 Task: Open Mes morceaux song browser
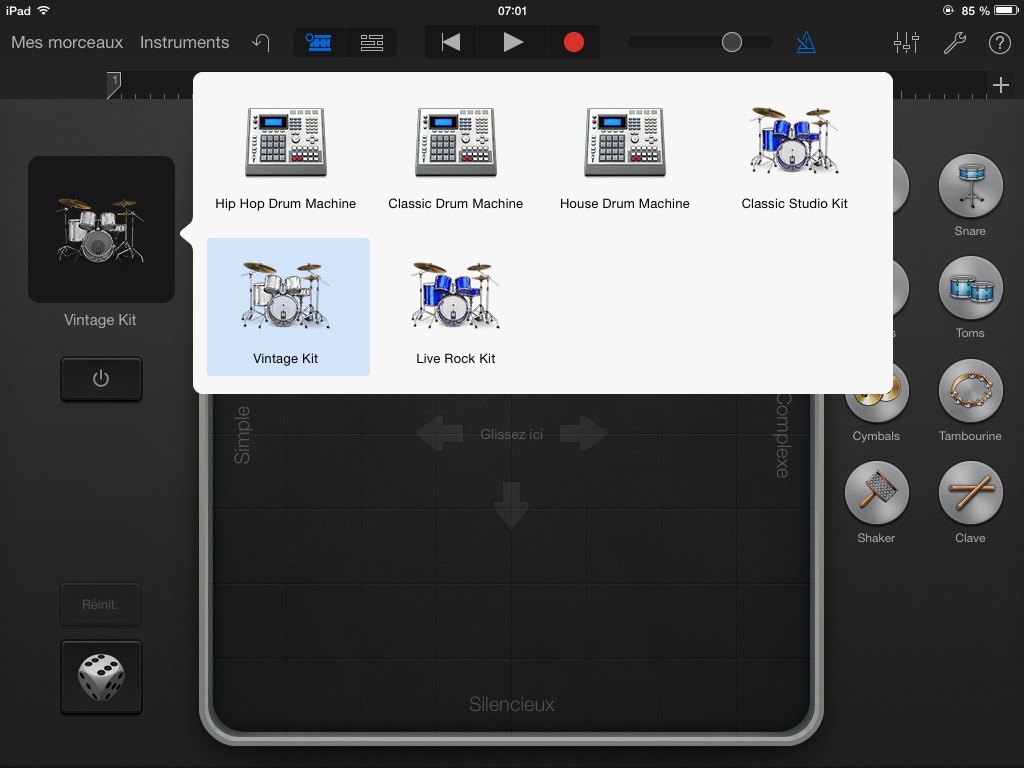click(67, 42)
